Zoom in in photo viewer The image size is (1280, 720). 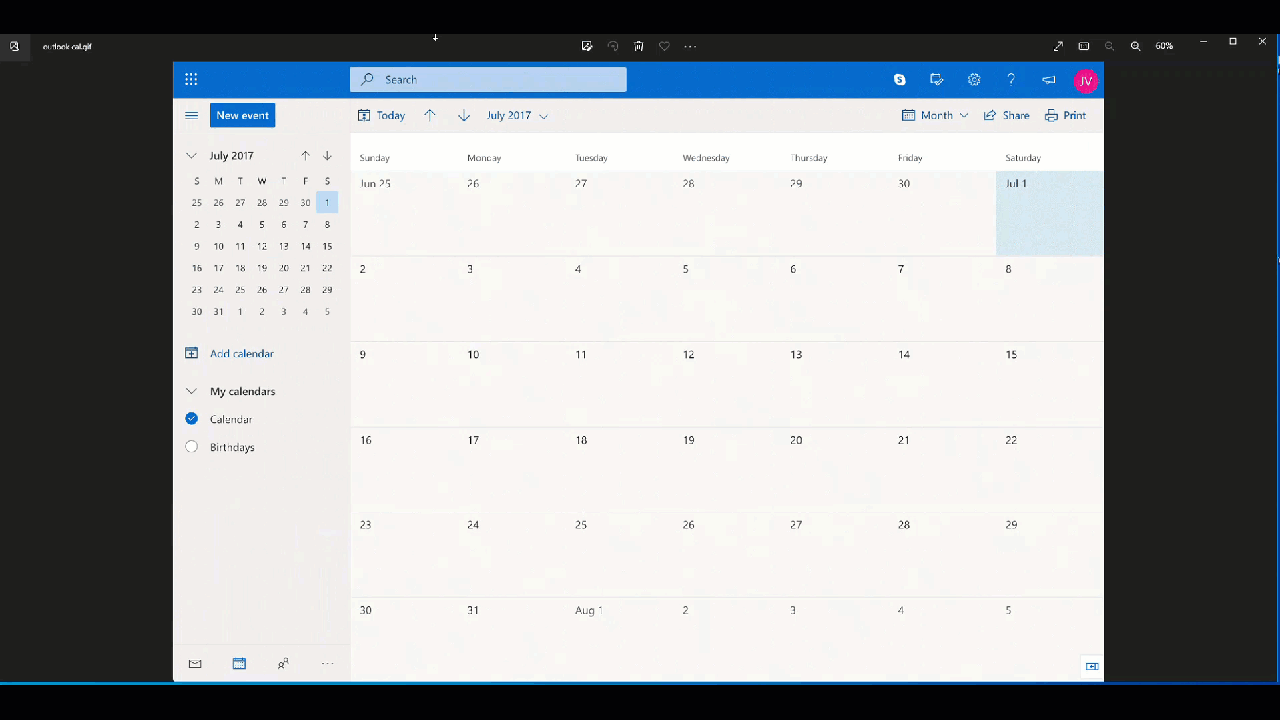(x=1136, y=46)
